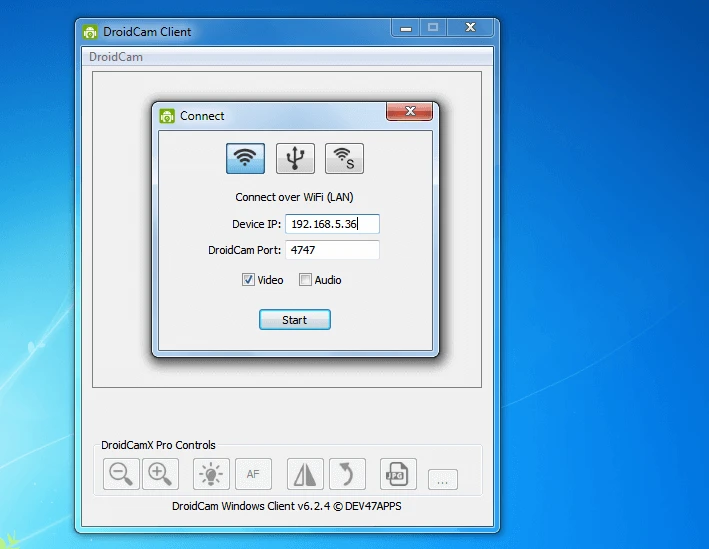This screenshot has height=549, width=709.
Task: Open more options with ellipsis button
Action: pyautogui.click(x=443, y=479)
